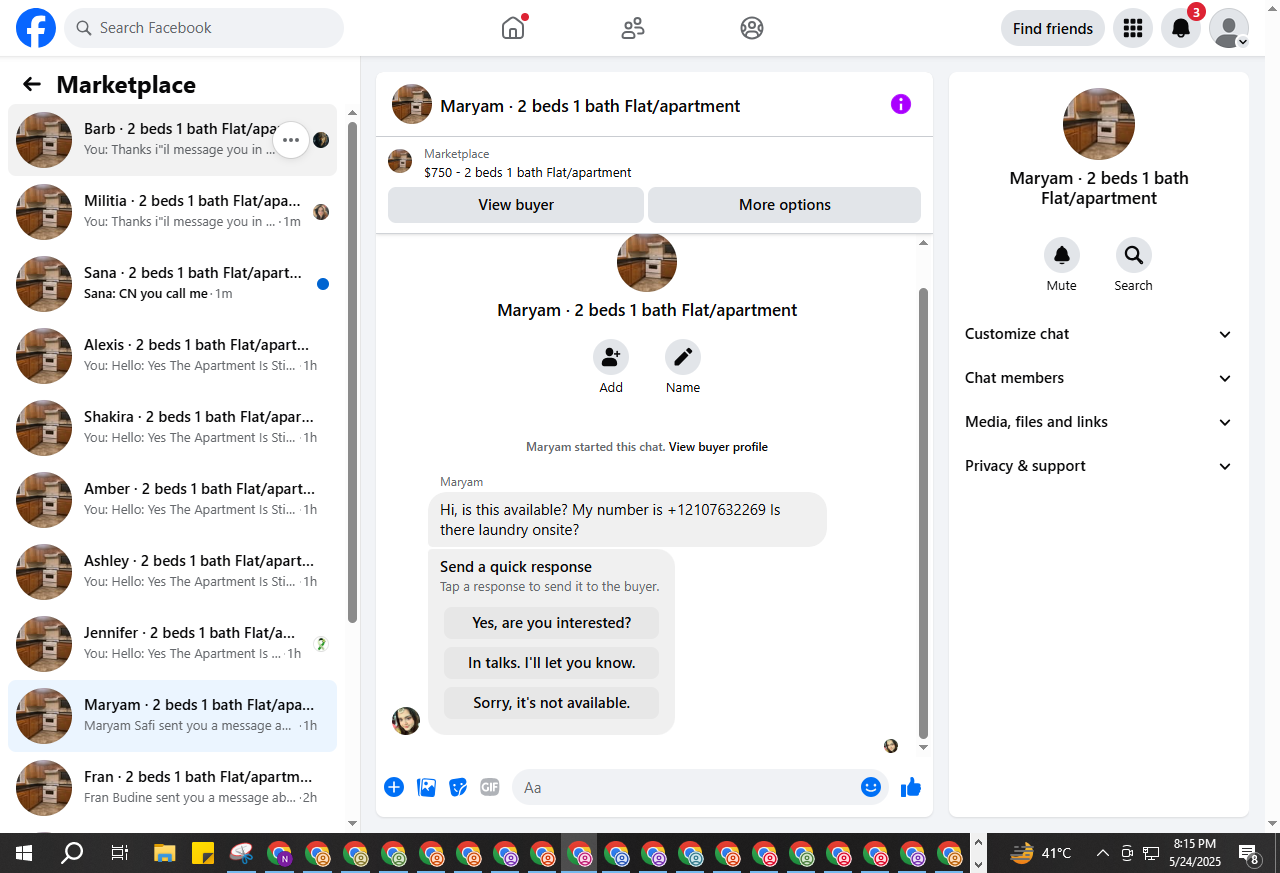This screenshot has height=873, width=1280.
Task: Open the Groups icon in top navigation
Action: pyautogui.click(x=752, y=28)
